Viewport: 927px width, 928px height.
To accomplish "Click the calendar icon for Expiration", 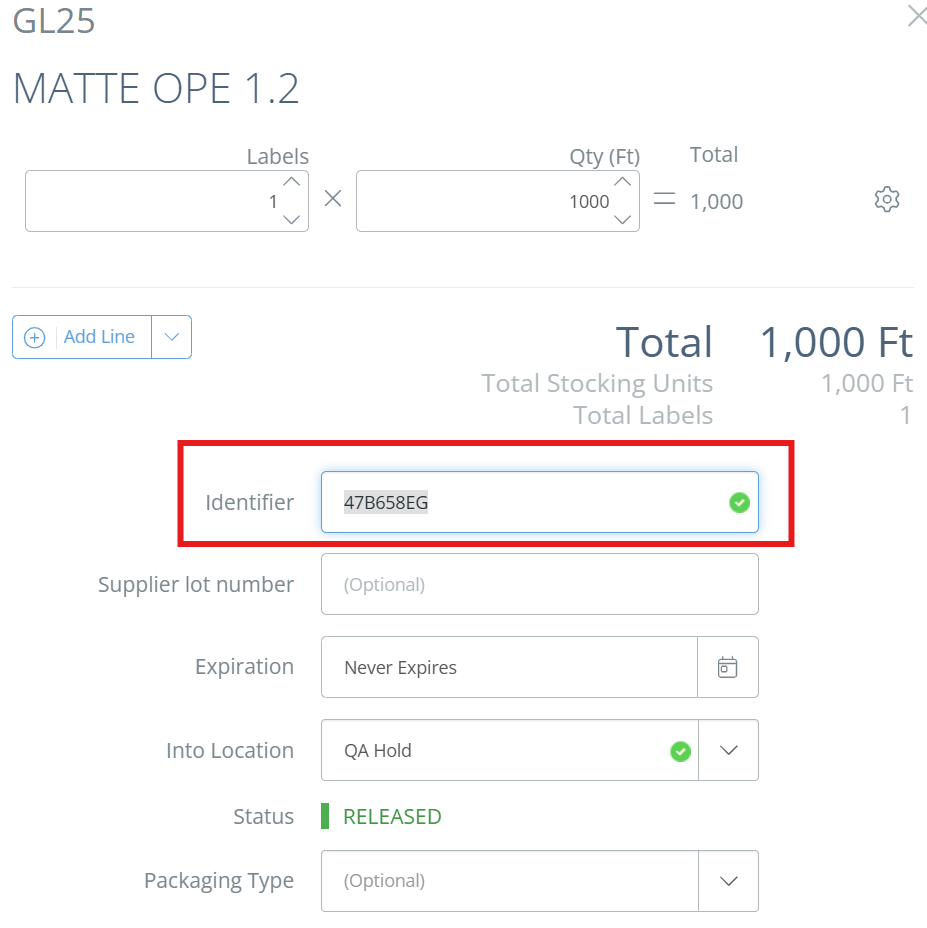I will tap(728, 667).
